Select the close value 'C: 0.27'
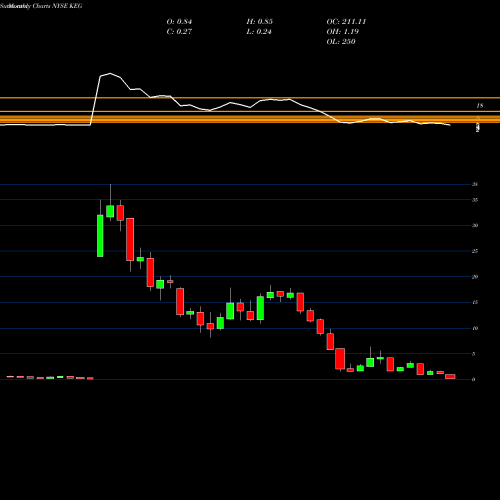Screen dimensions: 500x500 (179, 32)
